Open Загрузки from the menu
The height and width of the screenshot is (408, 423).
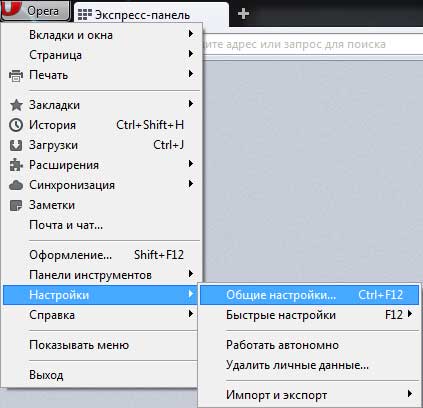pos(102,145)
